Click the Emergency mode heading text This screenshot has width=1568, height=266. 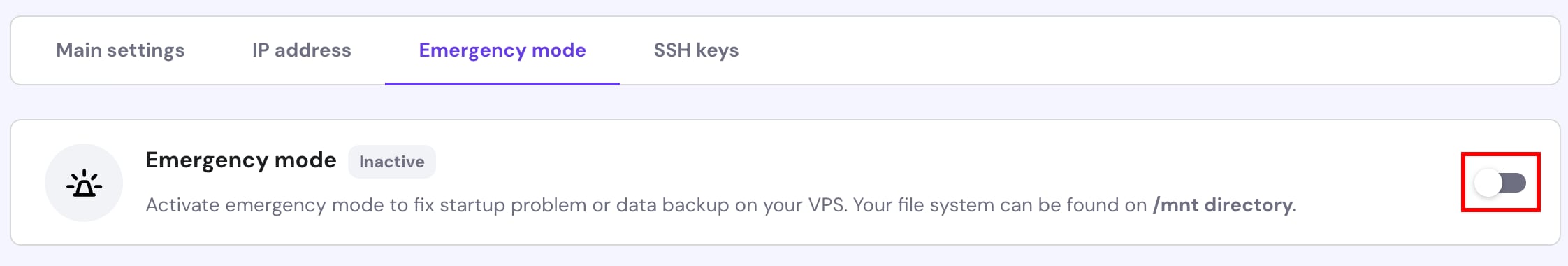tap(241, 160)
